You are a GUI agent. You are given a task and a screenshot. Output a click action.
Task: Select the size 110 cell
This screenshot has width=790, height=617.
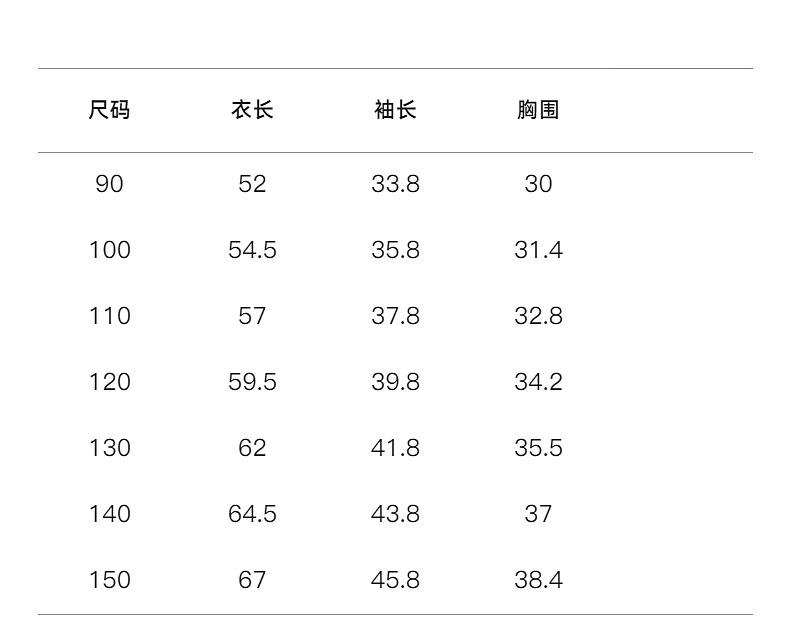[x=109, y=316]
